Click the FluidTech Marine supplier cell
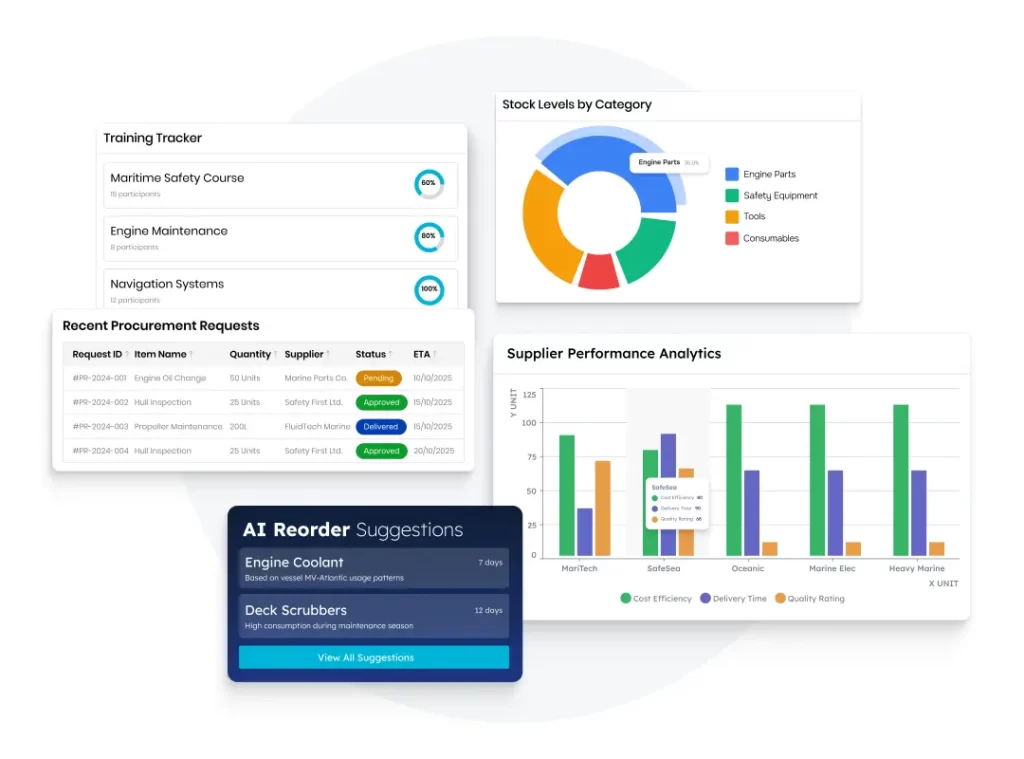 pos(317,427)
